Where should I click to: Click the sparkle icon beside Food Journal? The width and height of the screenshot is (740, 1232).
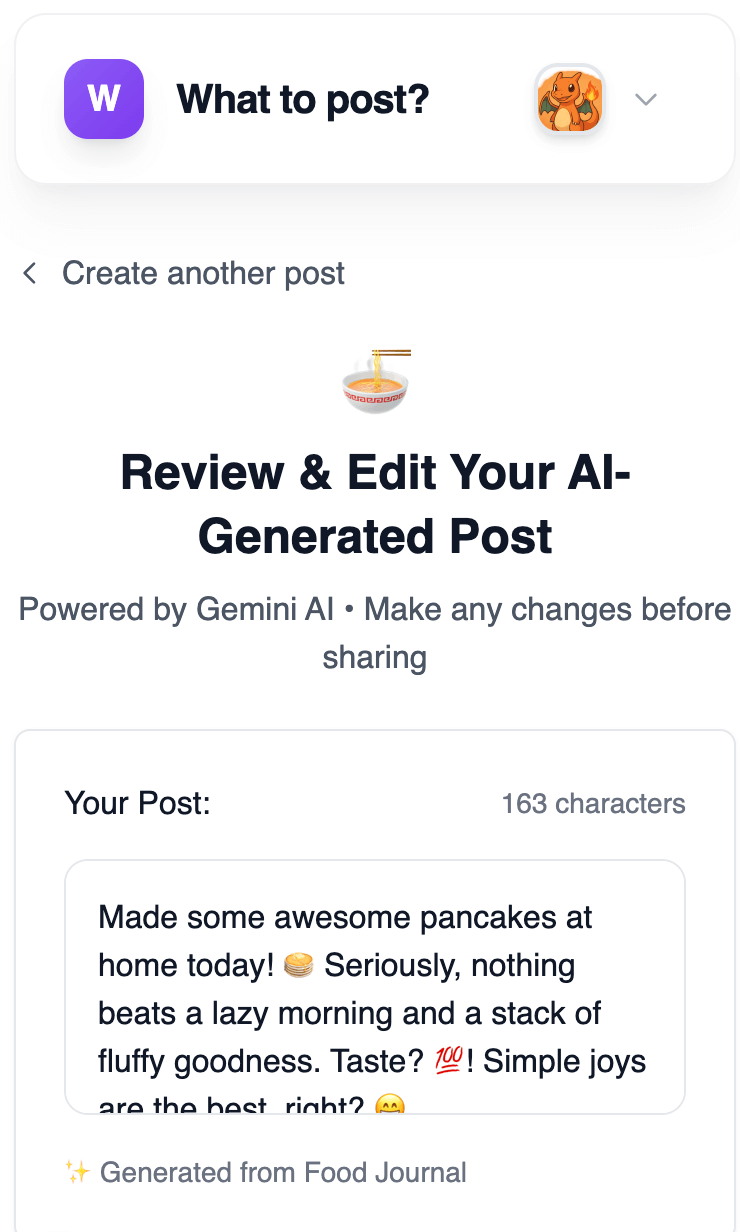[x=77, y=1172]
